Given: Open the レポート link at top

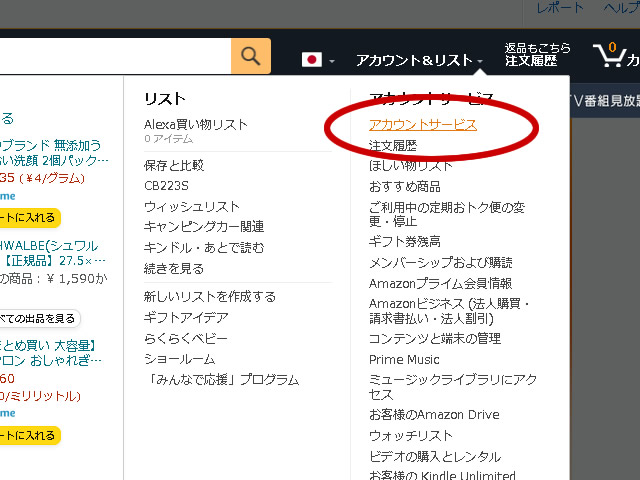Looking at the screenshot, I should pos(560,8).
